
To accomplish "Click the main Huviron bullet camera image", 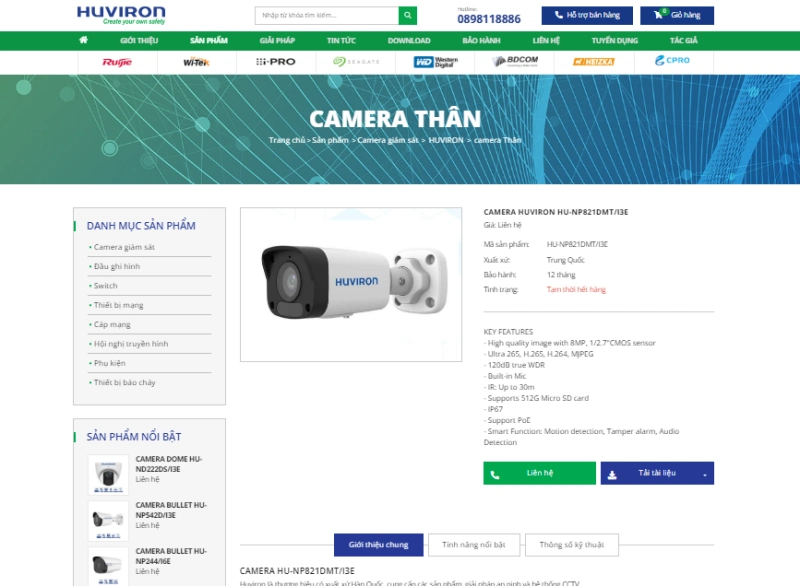I will tap(351, 284).
